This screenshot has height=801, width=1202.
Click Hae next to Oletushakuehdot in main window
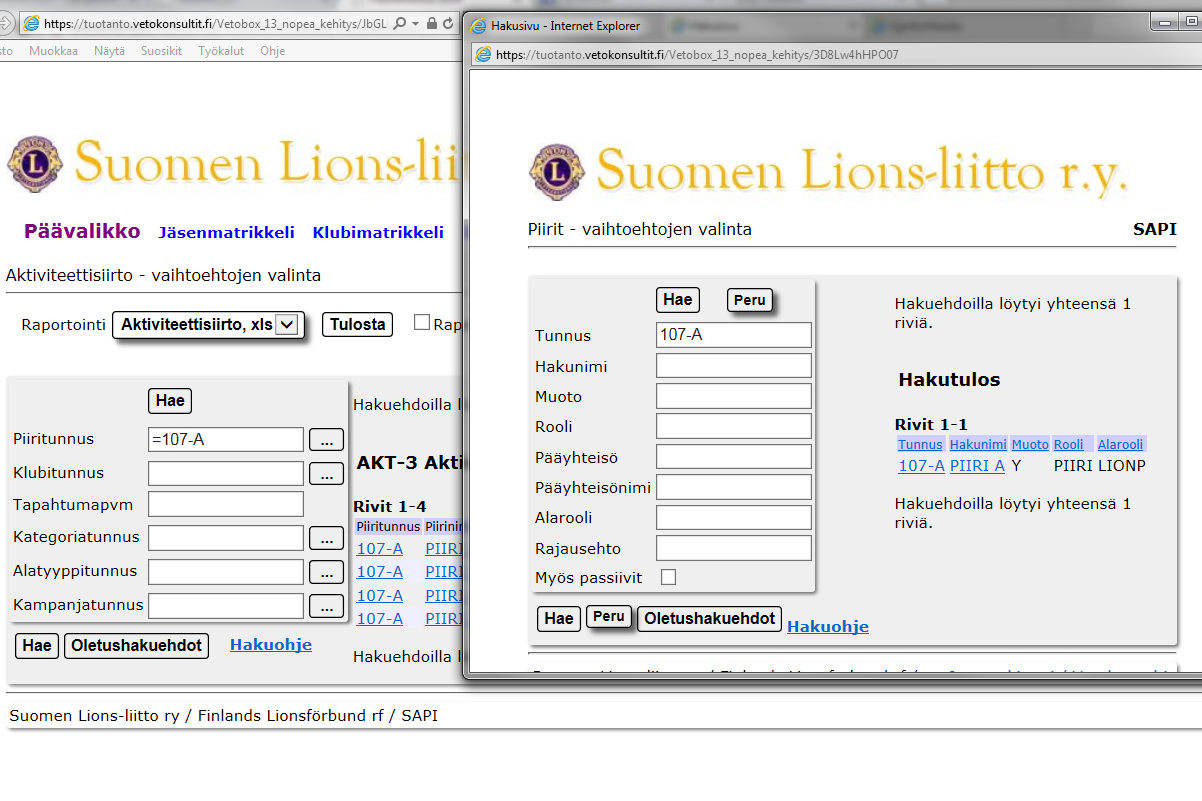point(37,646)
